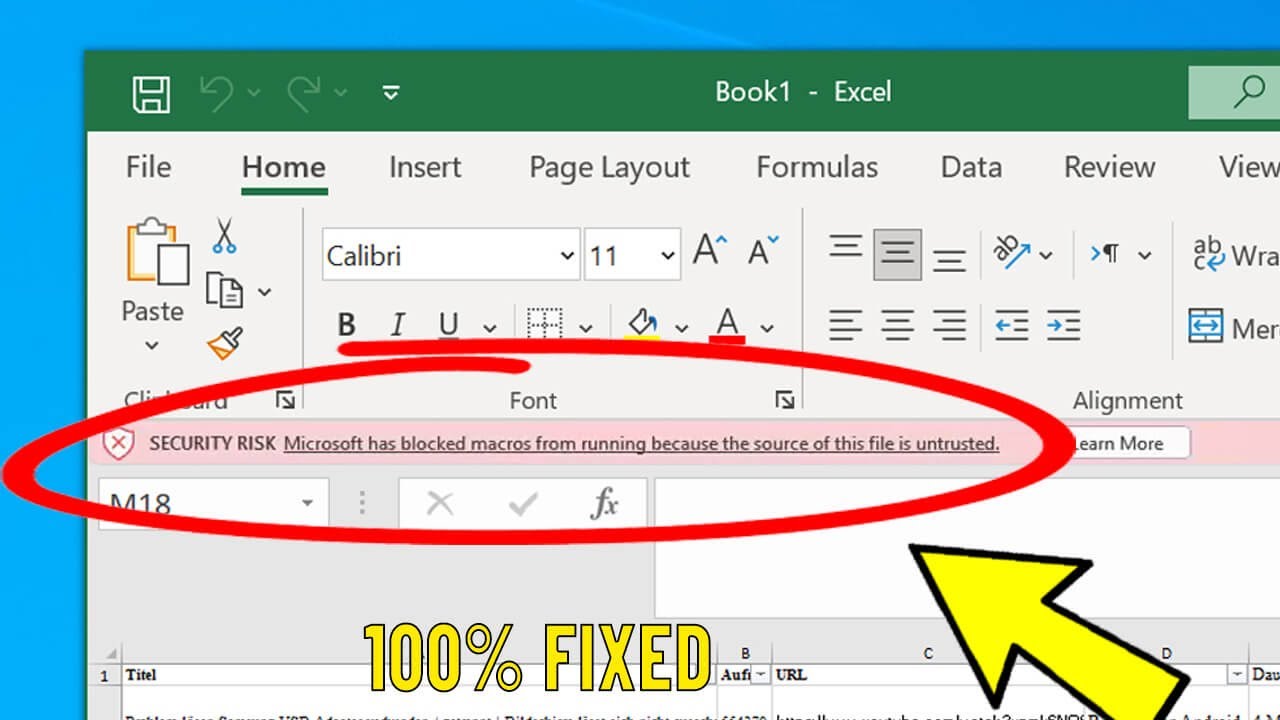The width and height of the screenshot is (1280, 720).
Task: Toggle Middle Align vertical alignment
Action: tap(897, 254)
